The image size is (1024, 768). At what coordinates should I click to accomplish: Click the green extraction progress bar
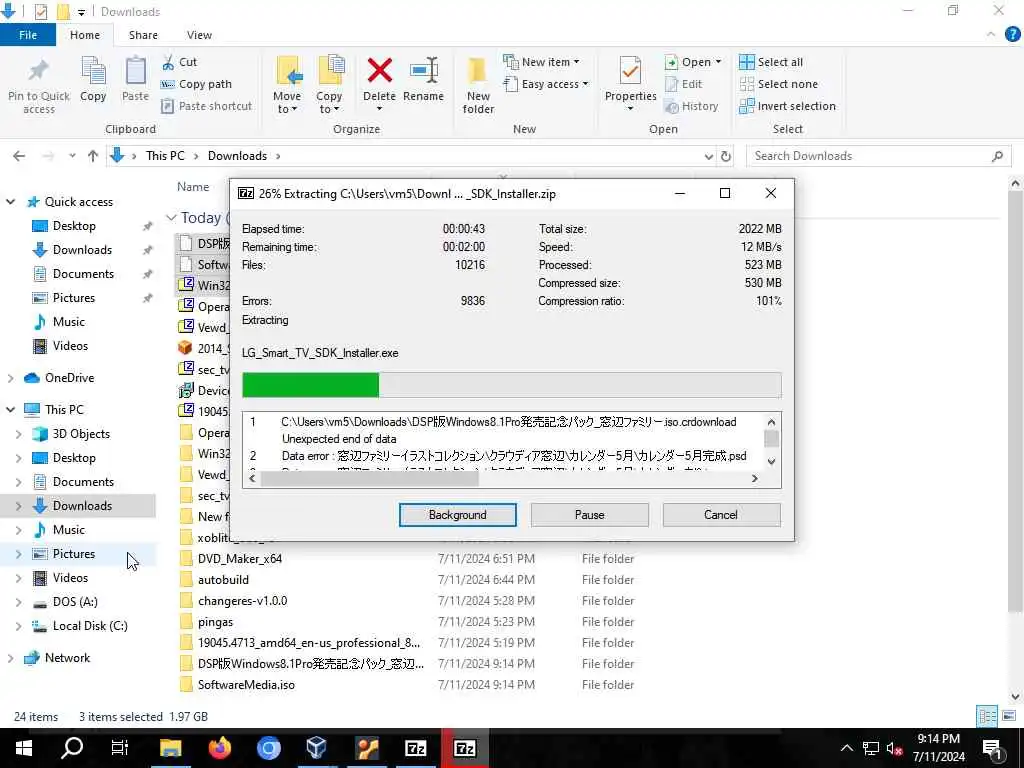310,385
